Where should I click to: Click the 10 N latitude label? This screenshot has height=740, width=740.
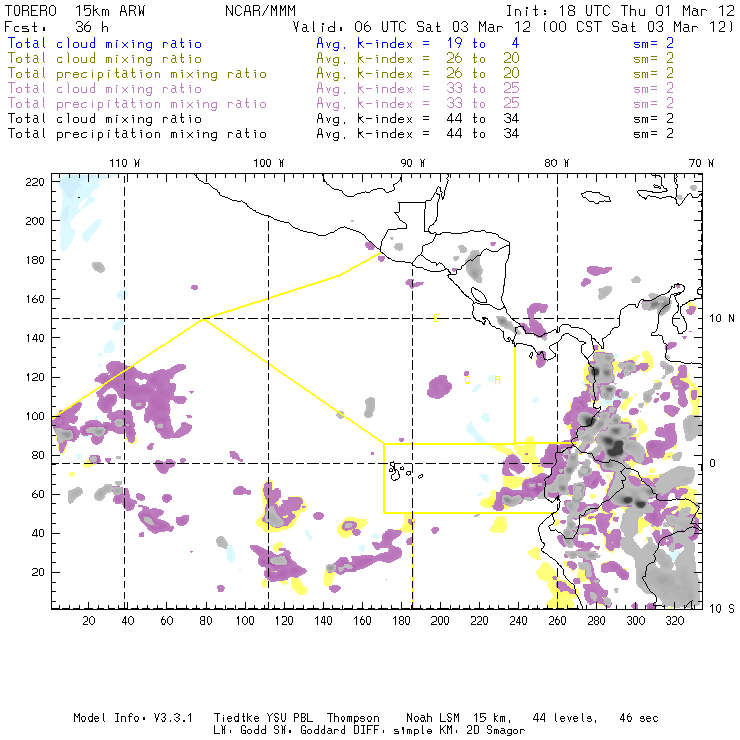tap(722, 318)
